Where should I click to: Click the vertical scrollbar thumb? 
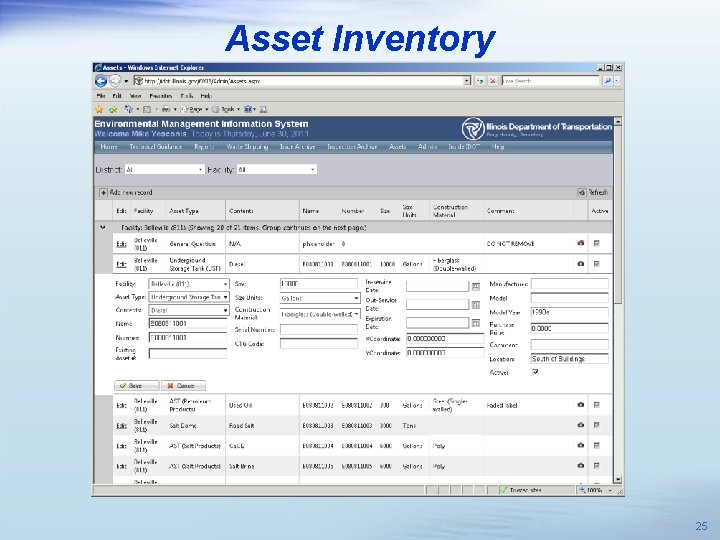tap(618, 215)
